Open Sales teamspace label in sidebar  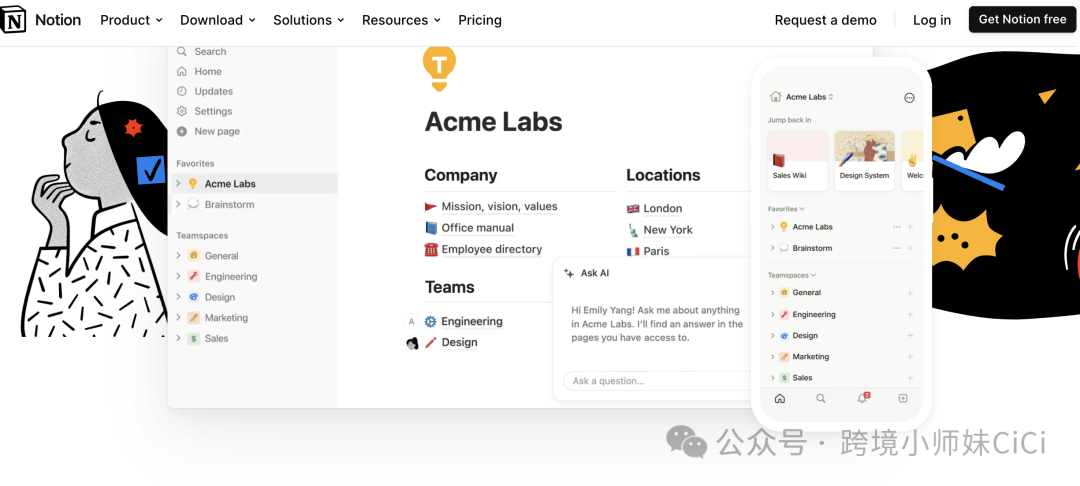pos(216,338)
